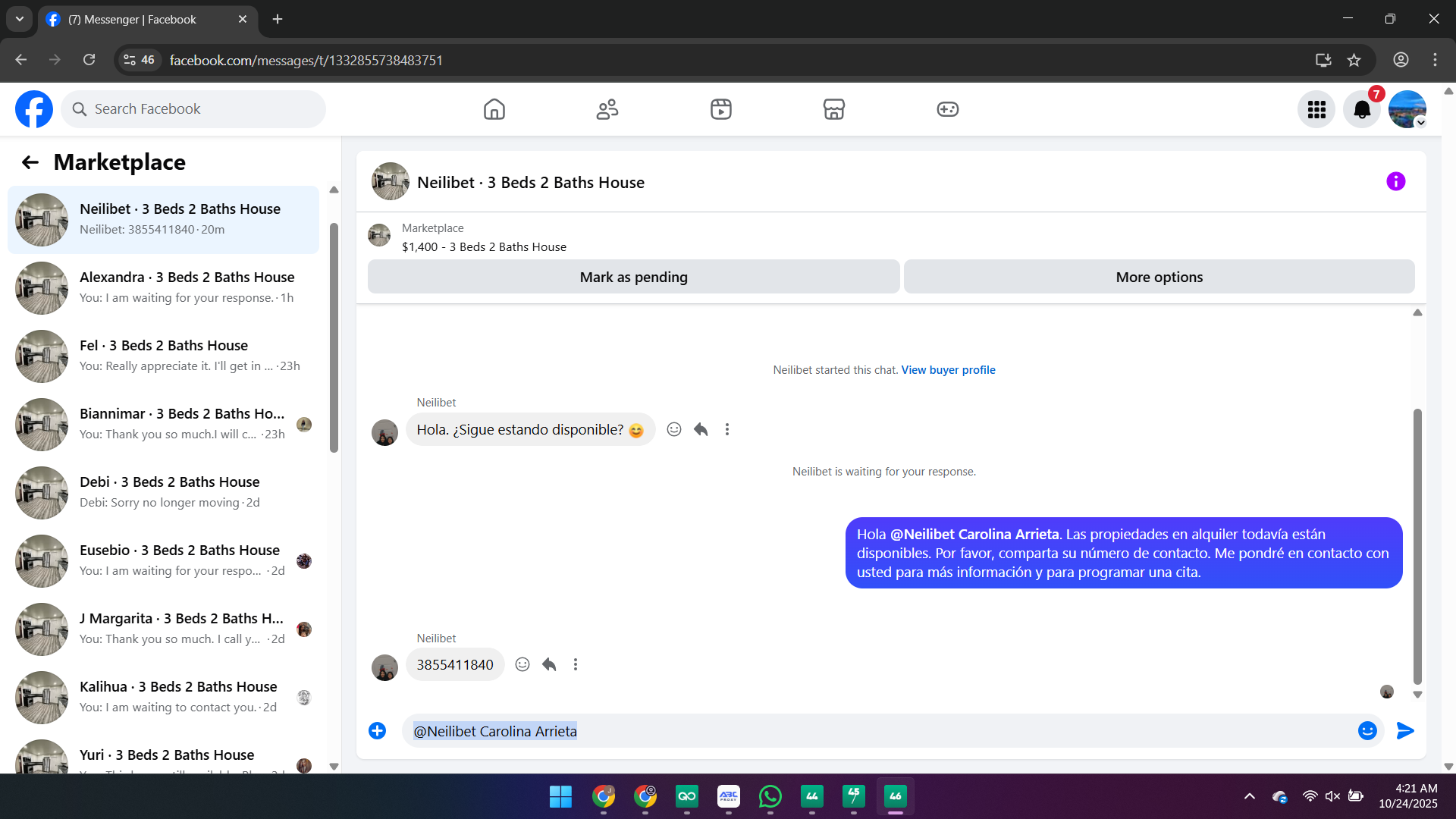View buyer profile link
1456x819 pixels.
(948, 370)
